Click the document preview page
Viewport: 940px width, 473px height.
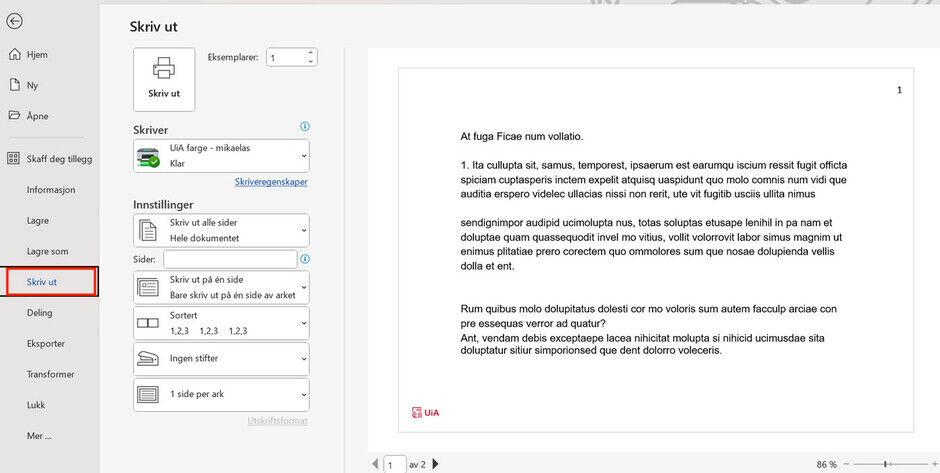(656, 249)
